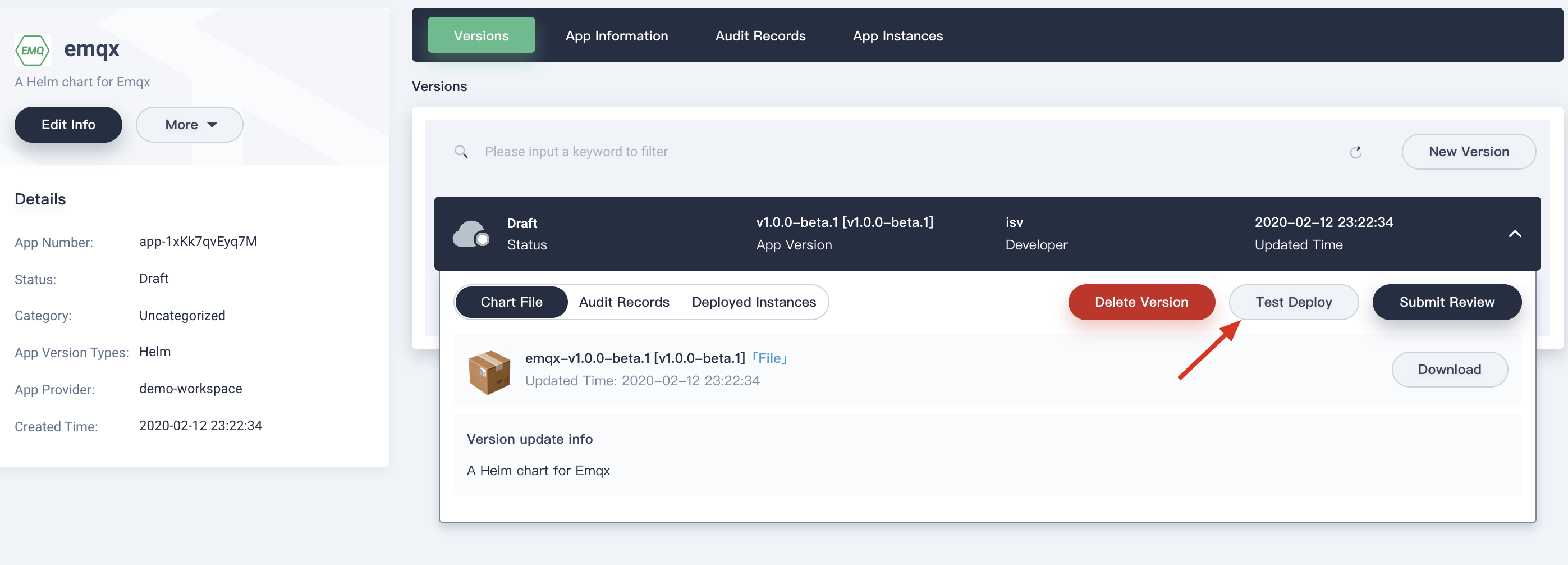The image size is (1568, 565).
Task: Click the emqx app title
Action: [x=91, y=49]
